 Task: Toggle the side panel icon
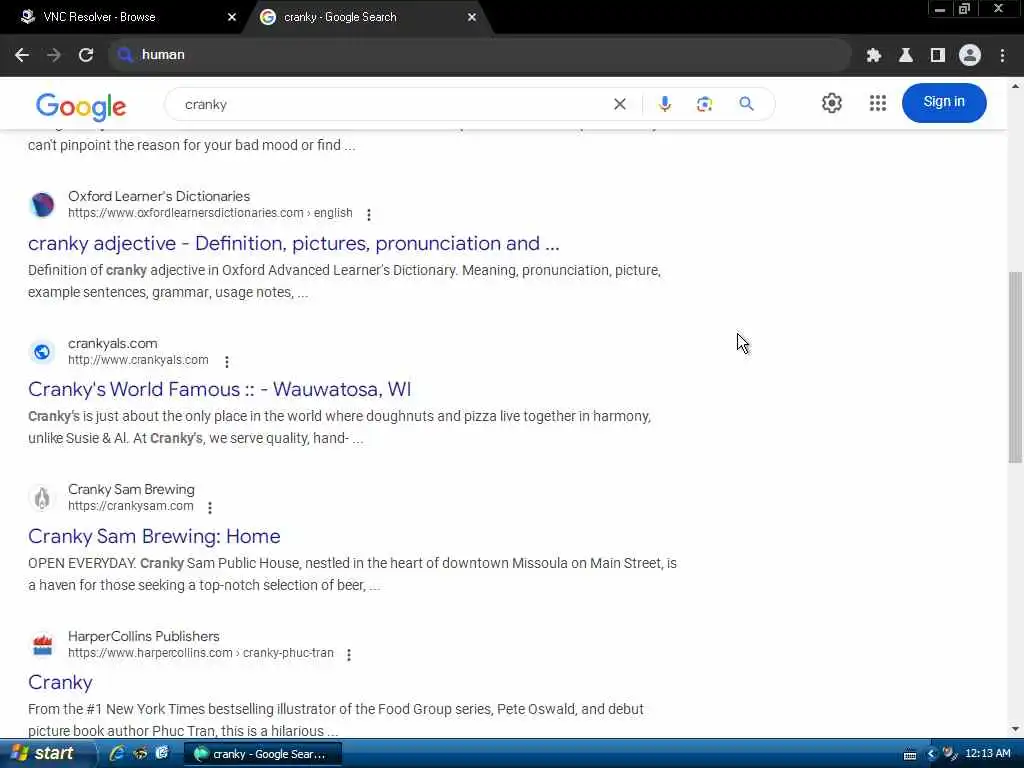tap(938, 56)
